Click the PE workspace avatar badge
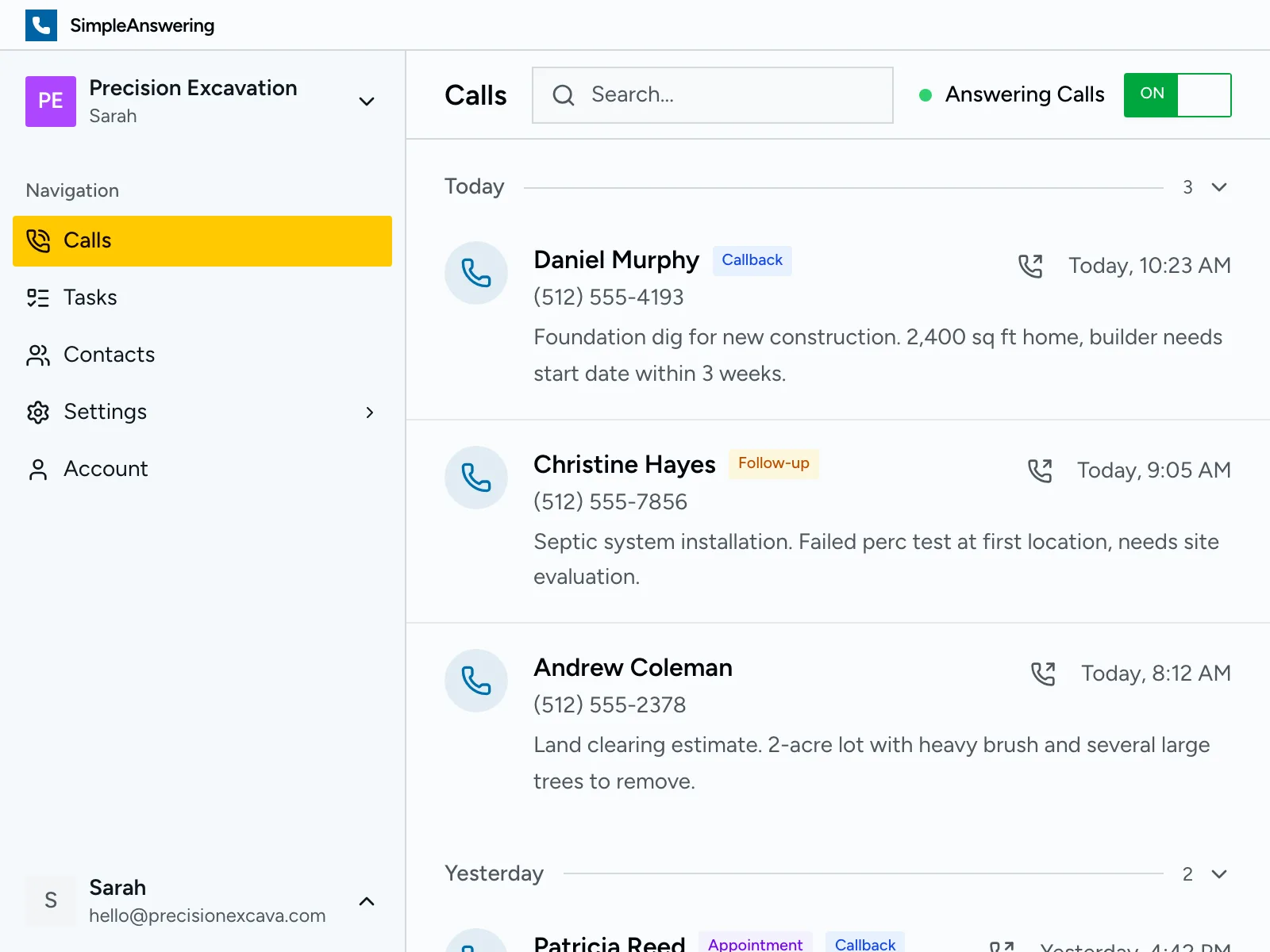 (50, 102)
